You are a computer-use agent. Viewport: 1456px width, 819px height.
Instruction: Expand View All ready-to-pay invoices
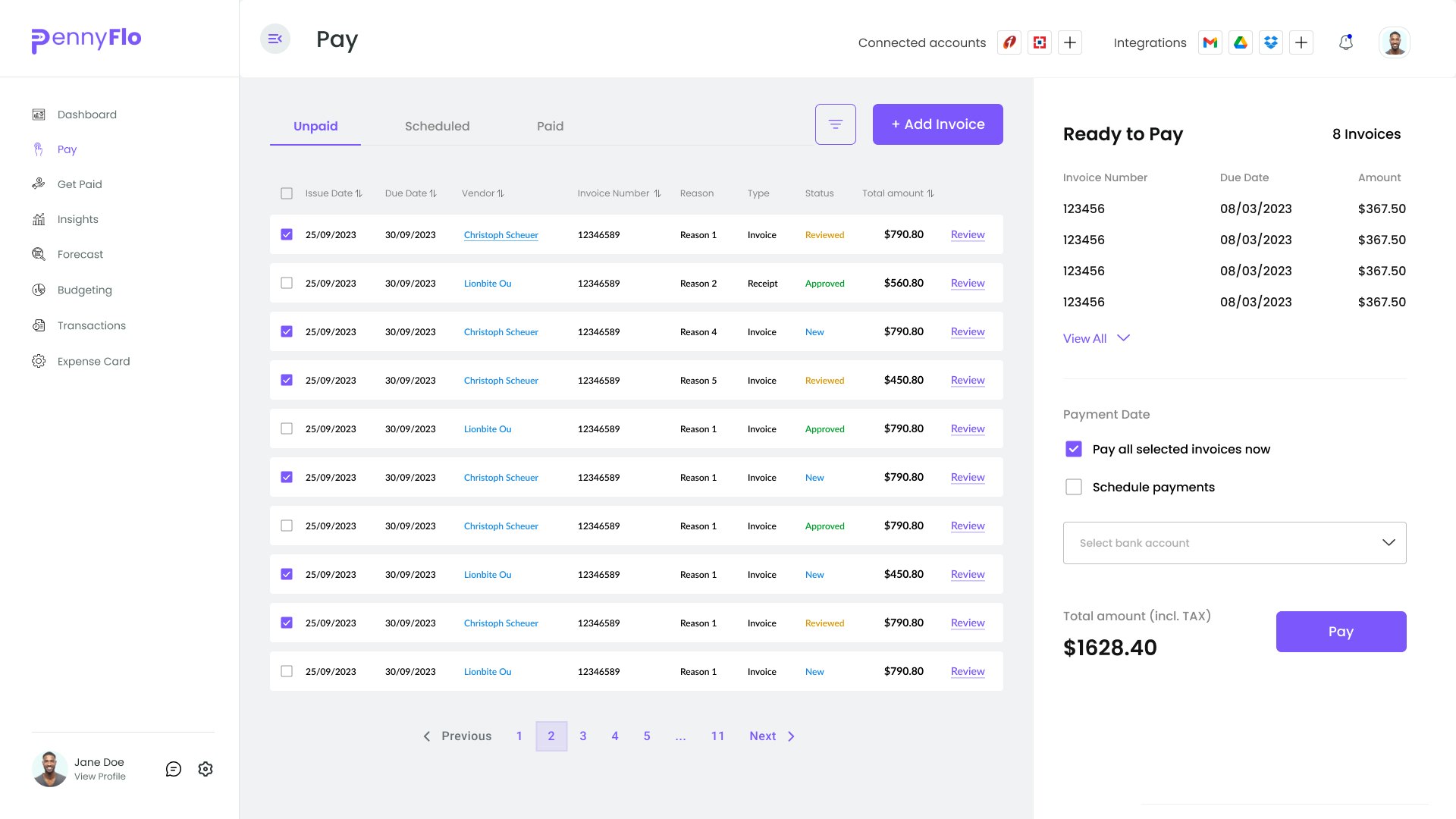[x=1096, y=338]
